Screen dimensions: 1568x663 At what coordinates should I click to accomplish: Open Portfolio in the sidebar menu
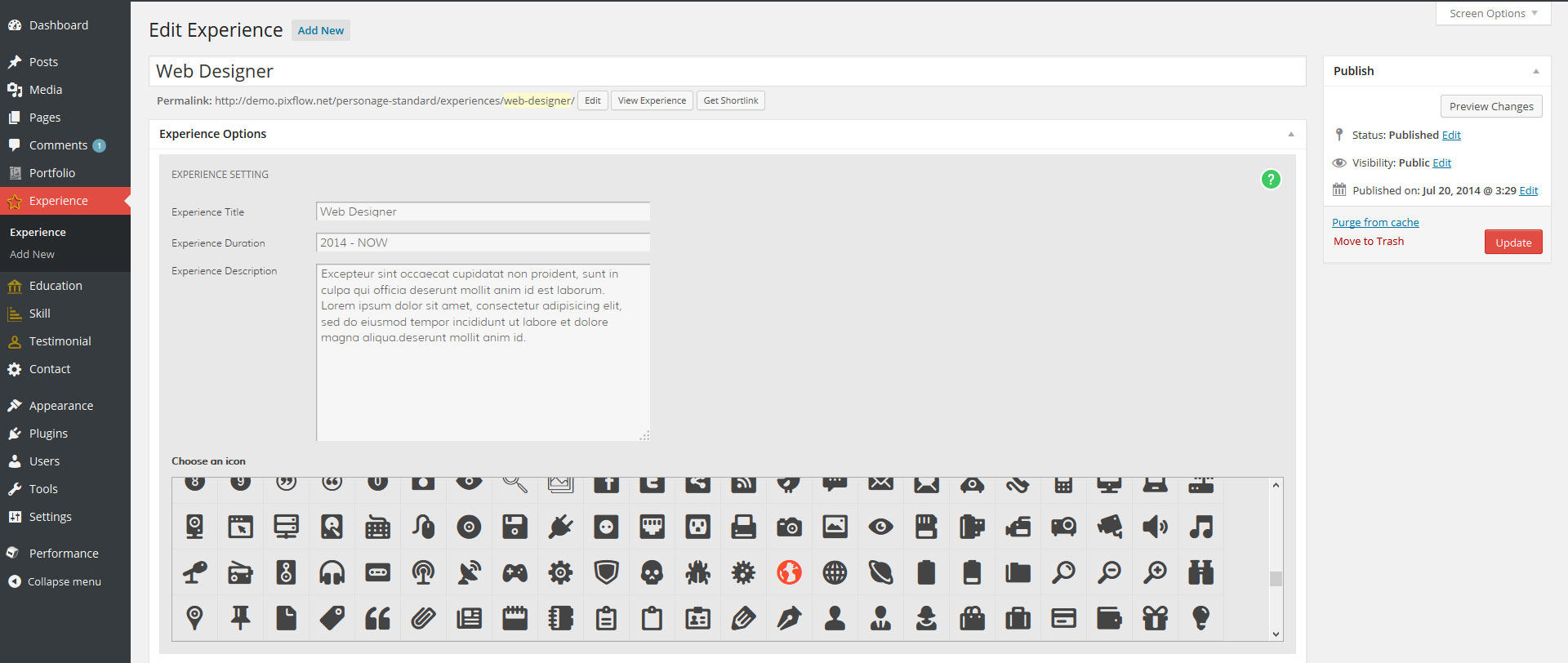click(x=52, y=173)
